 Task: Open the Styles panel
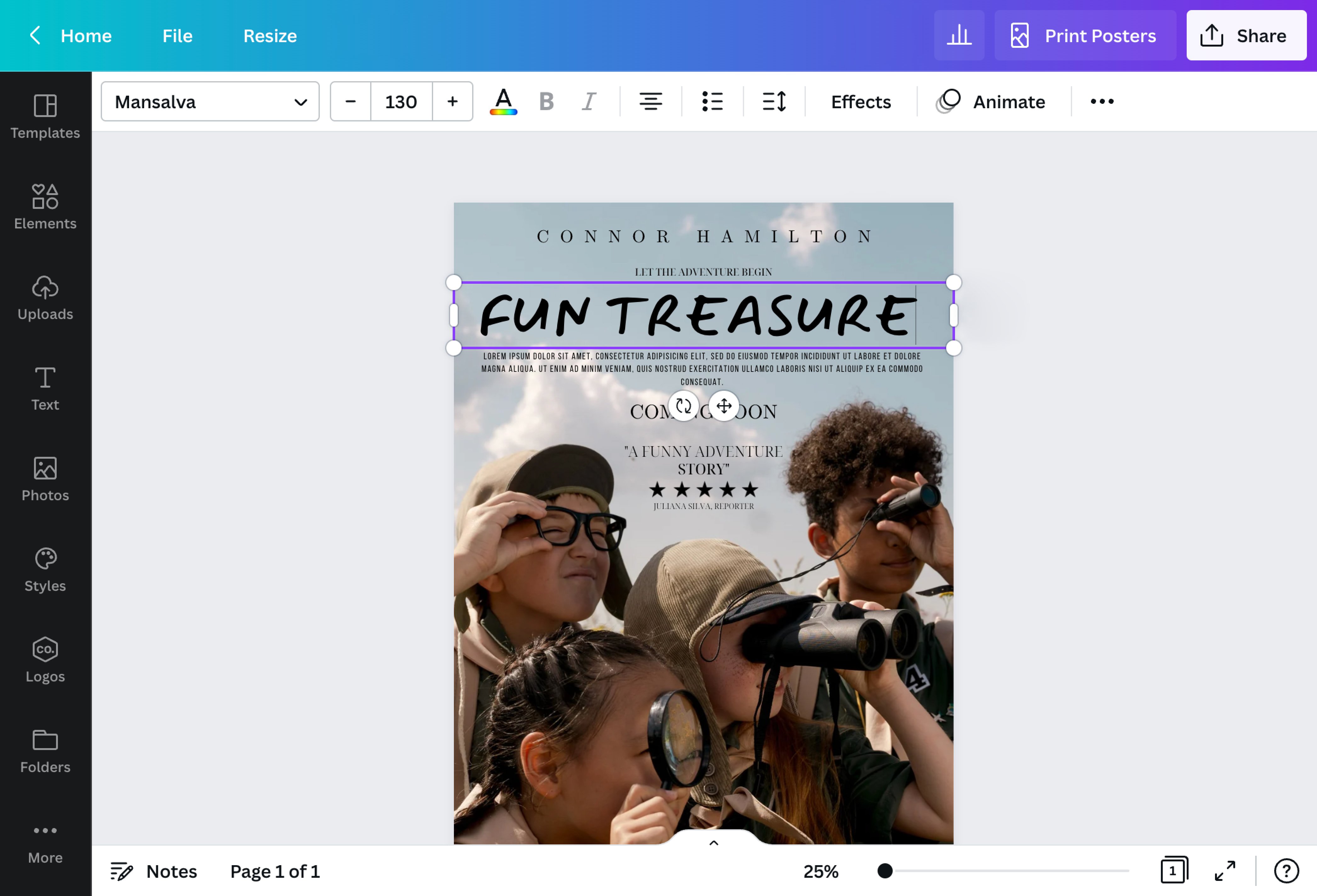(45, 569)
